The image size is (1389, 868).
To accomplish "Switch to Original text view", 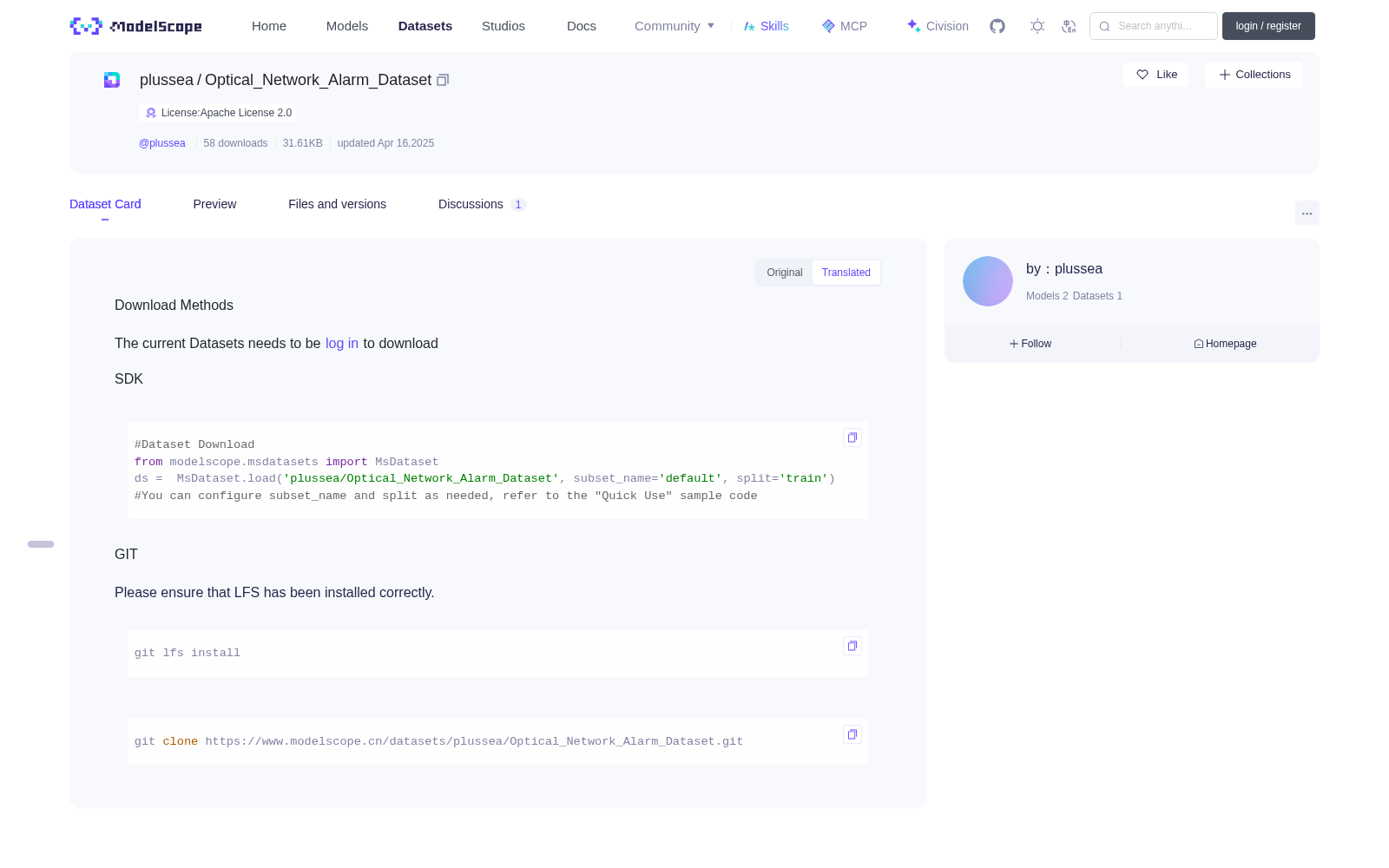I will click(785, 273).
